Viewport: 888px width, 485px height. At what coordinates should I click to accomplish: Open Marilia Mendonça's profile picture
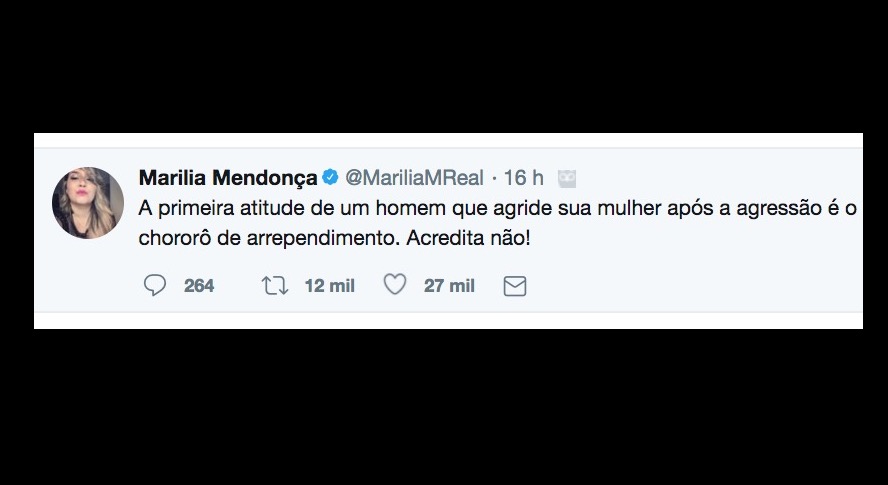[88, 202]
